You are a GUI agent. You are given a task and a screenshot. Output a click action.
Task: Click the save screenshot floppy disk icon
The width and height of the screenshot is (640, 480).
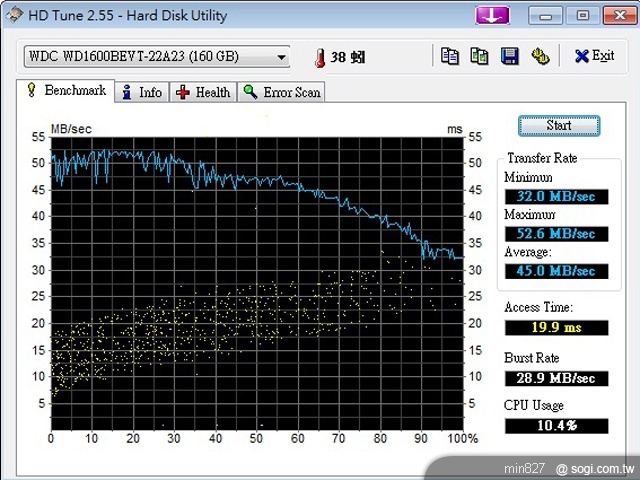click(x=509, y=56)
